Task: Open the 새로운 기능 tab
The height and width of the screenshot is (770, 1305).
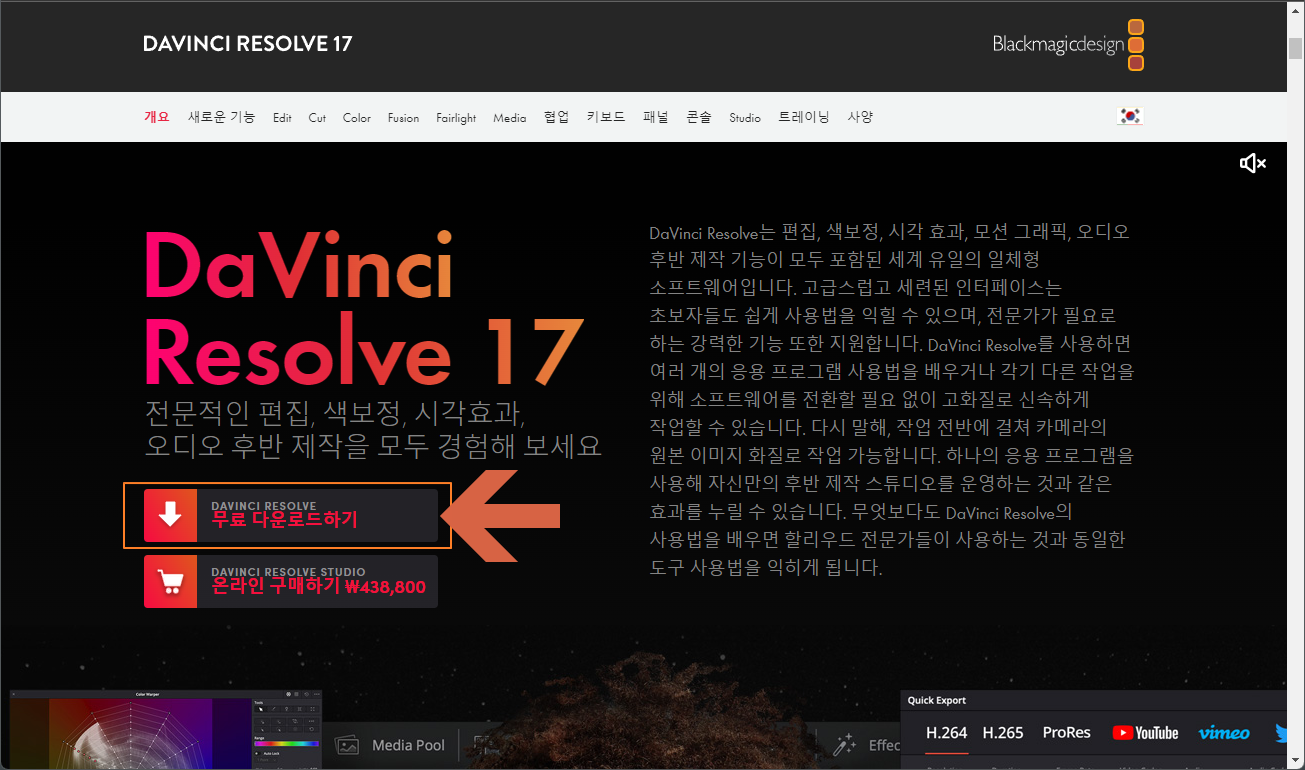Action: coord(222,117)
